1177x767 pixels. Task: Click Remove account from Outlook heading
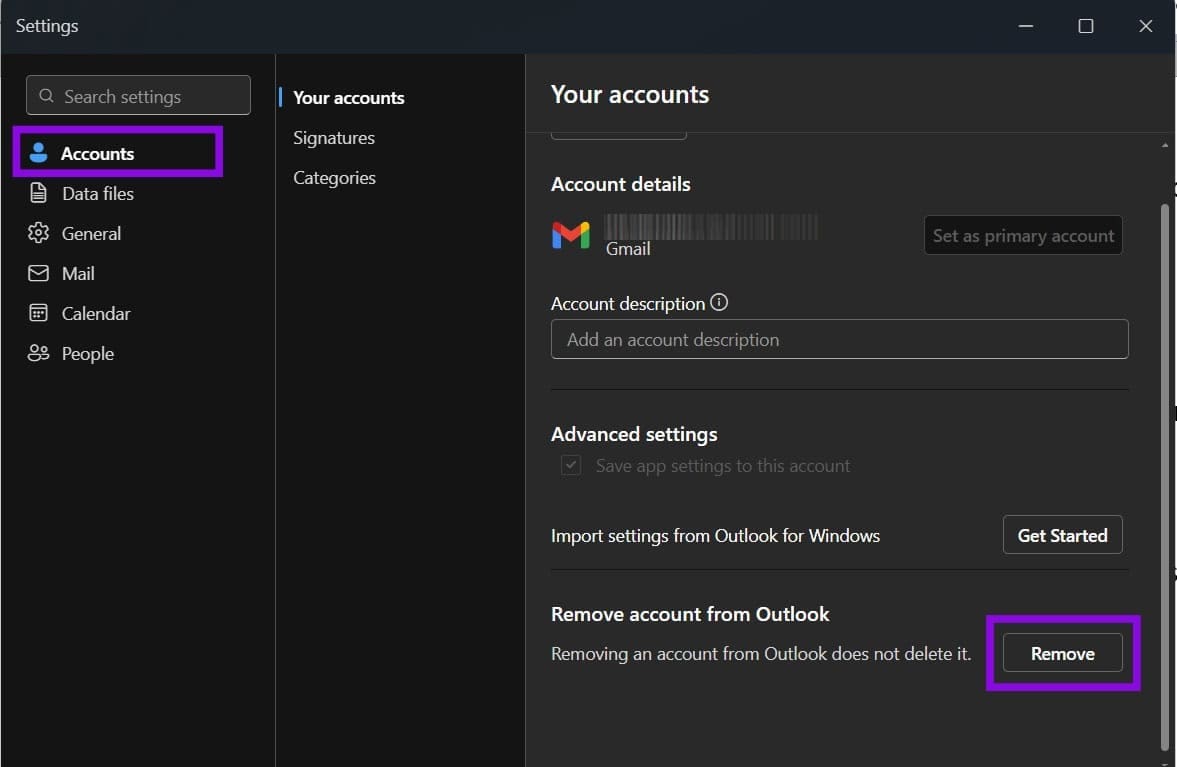[x=690, y=615]
